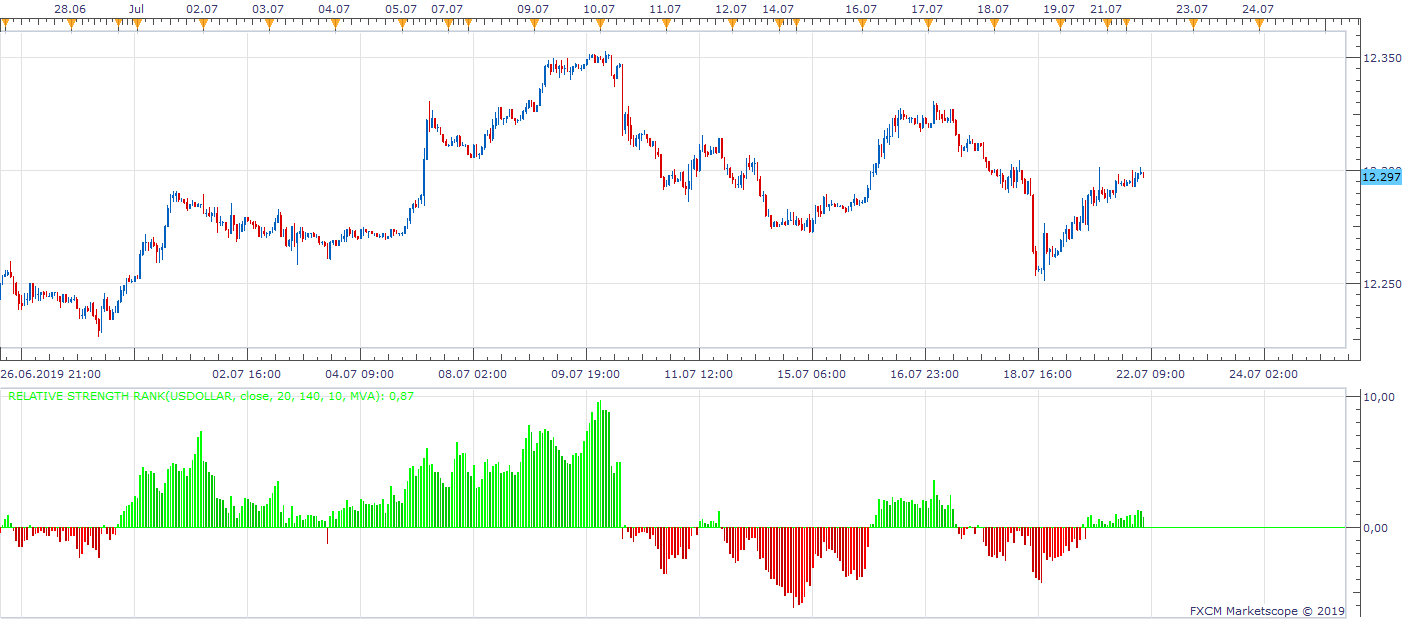The width and height of the screenshot is (1418, 619).
Task: Click the session marker under 04.07
Action: pyautogui.click(x=335, y=23)
